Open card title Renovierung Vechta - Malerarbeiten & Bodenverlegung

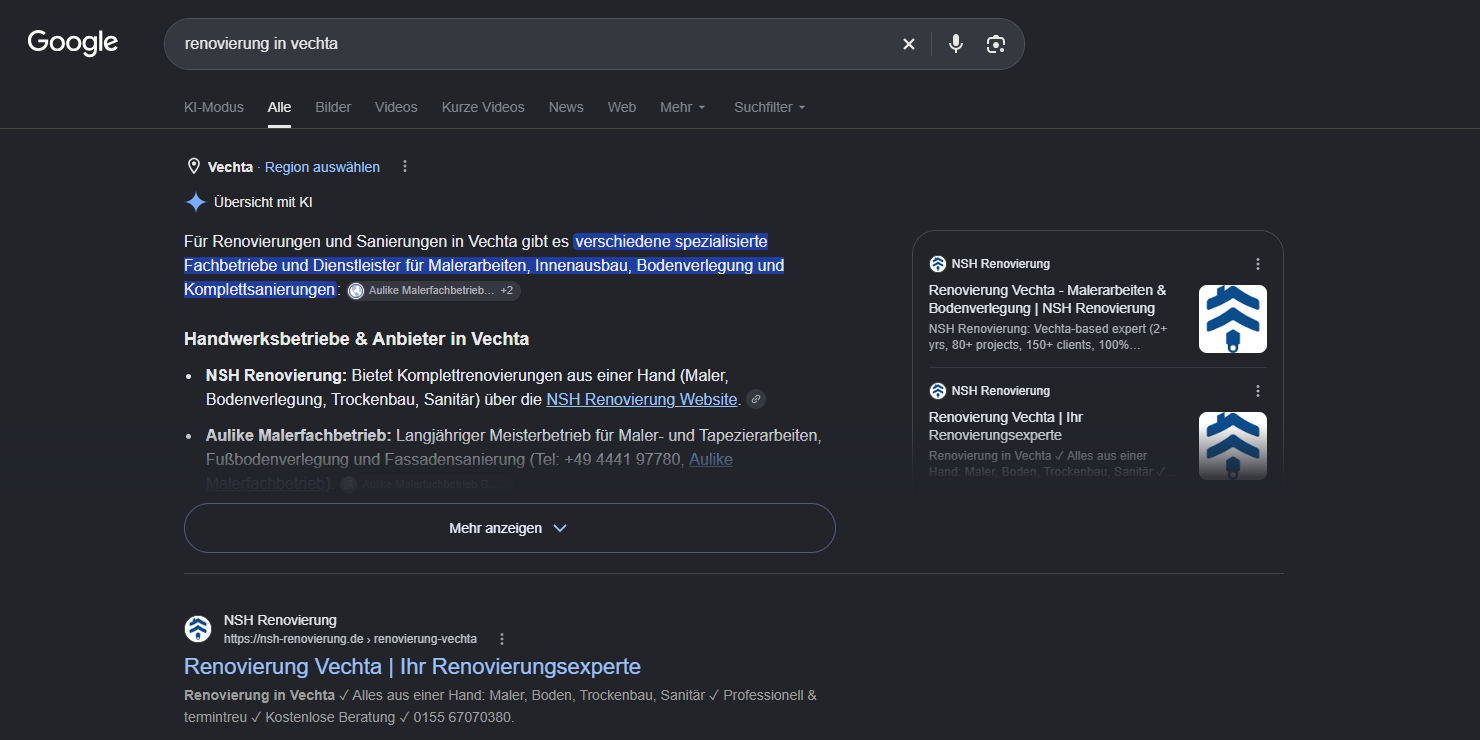pos(1048,299)
